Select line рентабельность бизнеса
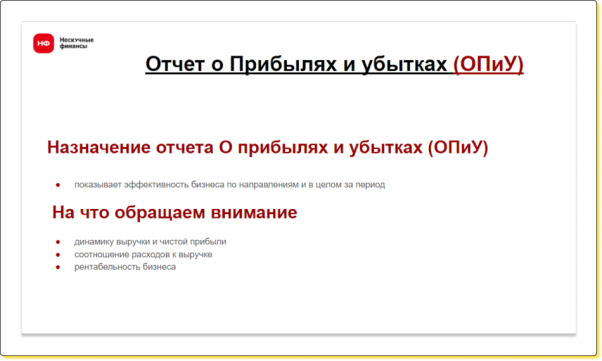This screenshot has height=361, width=602. [125, 267]
